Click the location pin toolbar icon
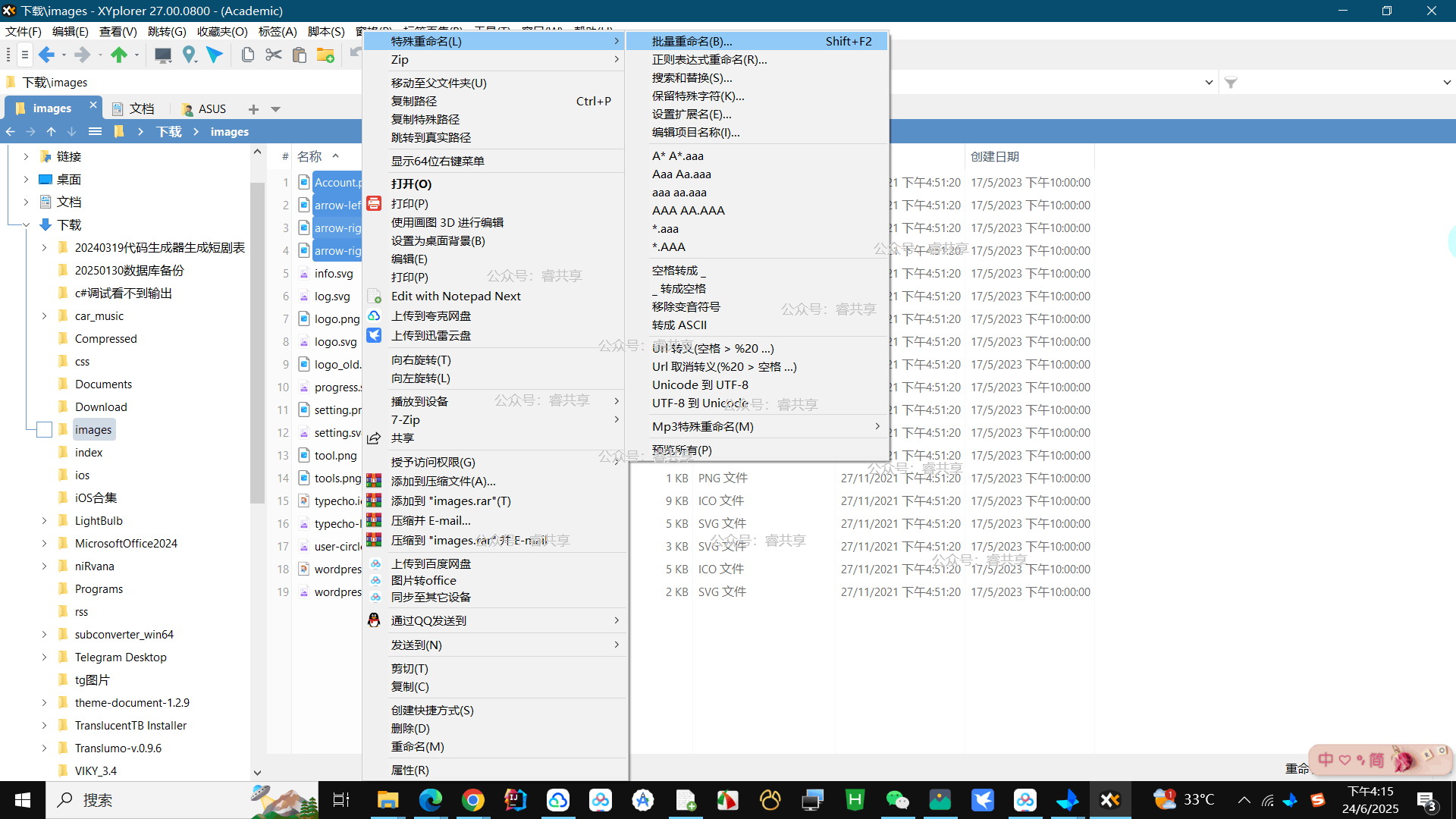Viewport: 1456px width, 819px height. coord(189,55)
